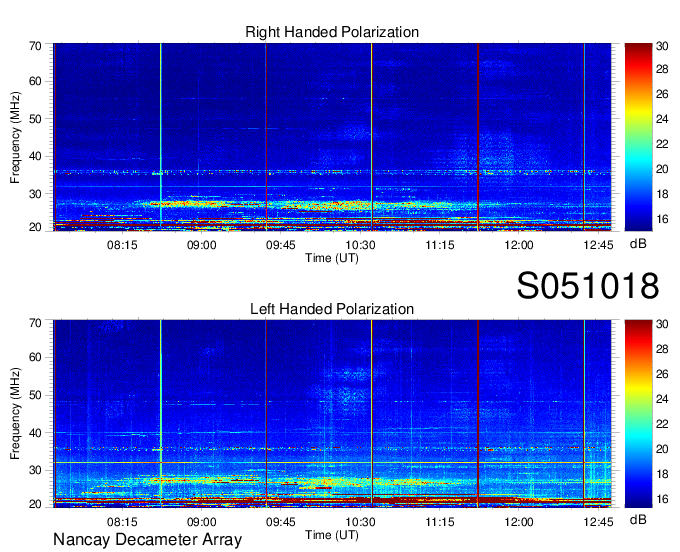This screenshot has width=680, height=552.
Task: Click 09:00 time tick of Right Handed plot
Action: tap(201, 245)
